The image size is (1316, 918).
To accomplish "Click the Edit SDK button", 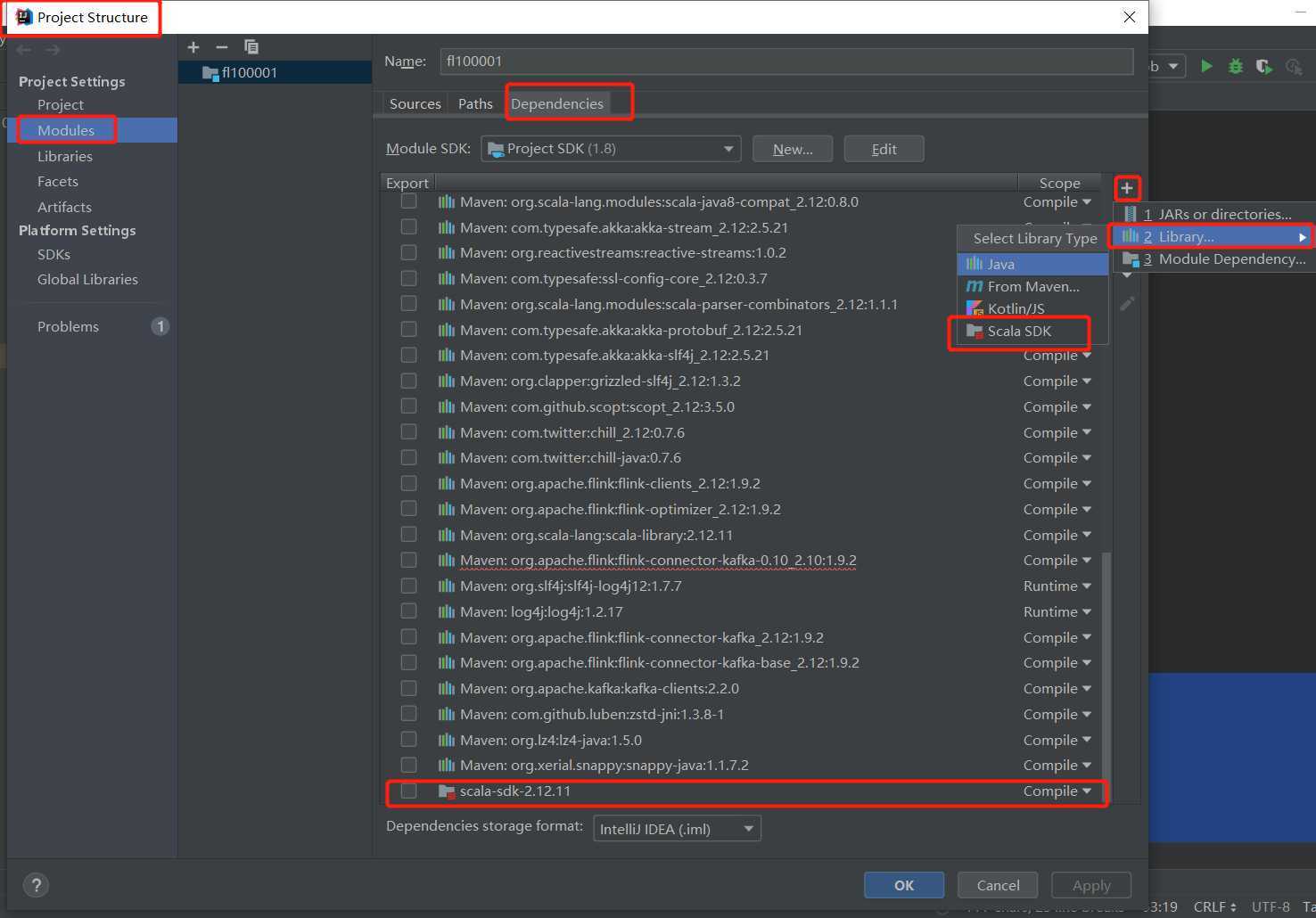I will [x=884, y=149].
